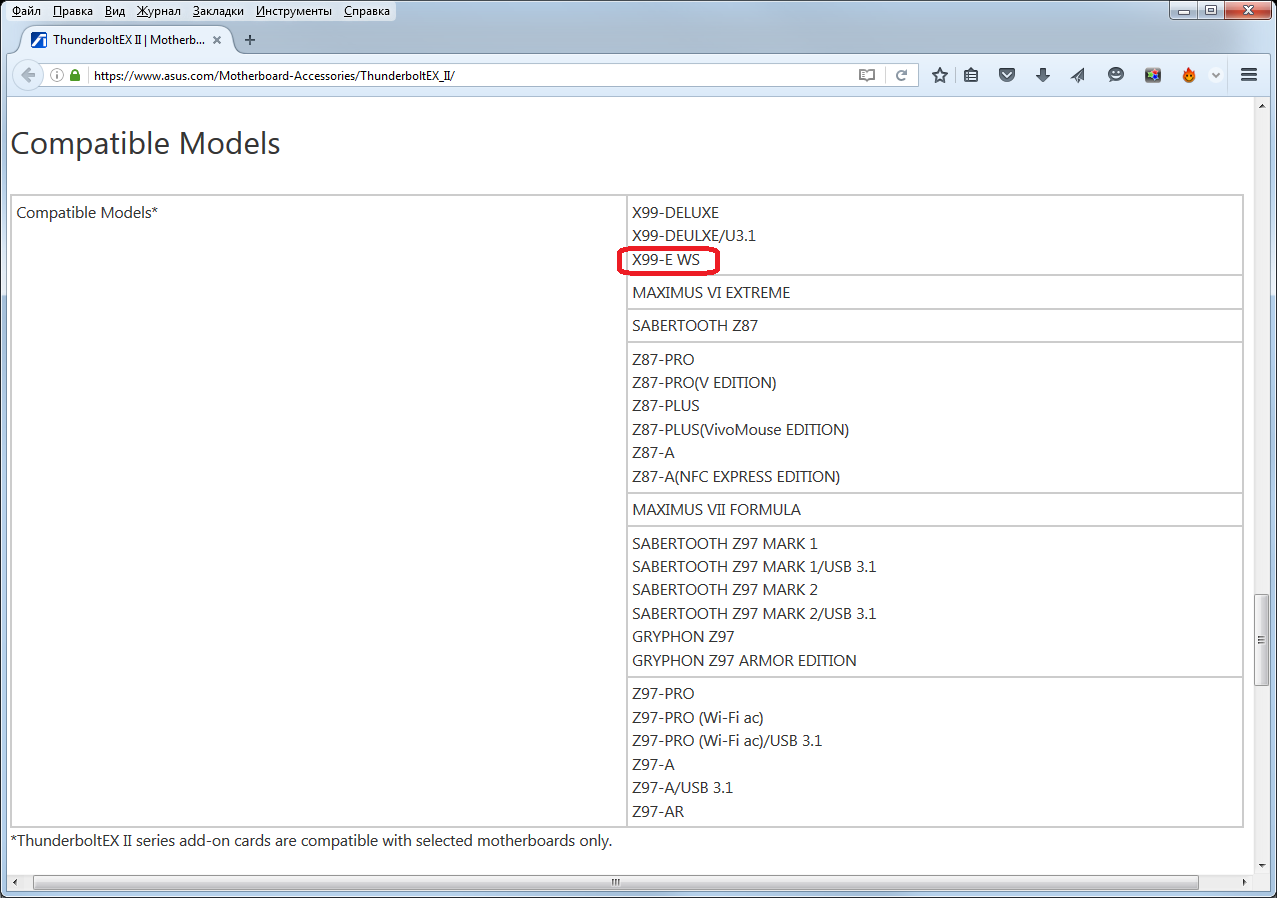Click GRYPHON Z97 entry
1277x898 pixels.
point(683,637)
